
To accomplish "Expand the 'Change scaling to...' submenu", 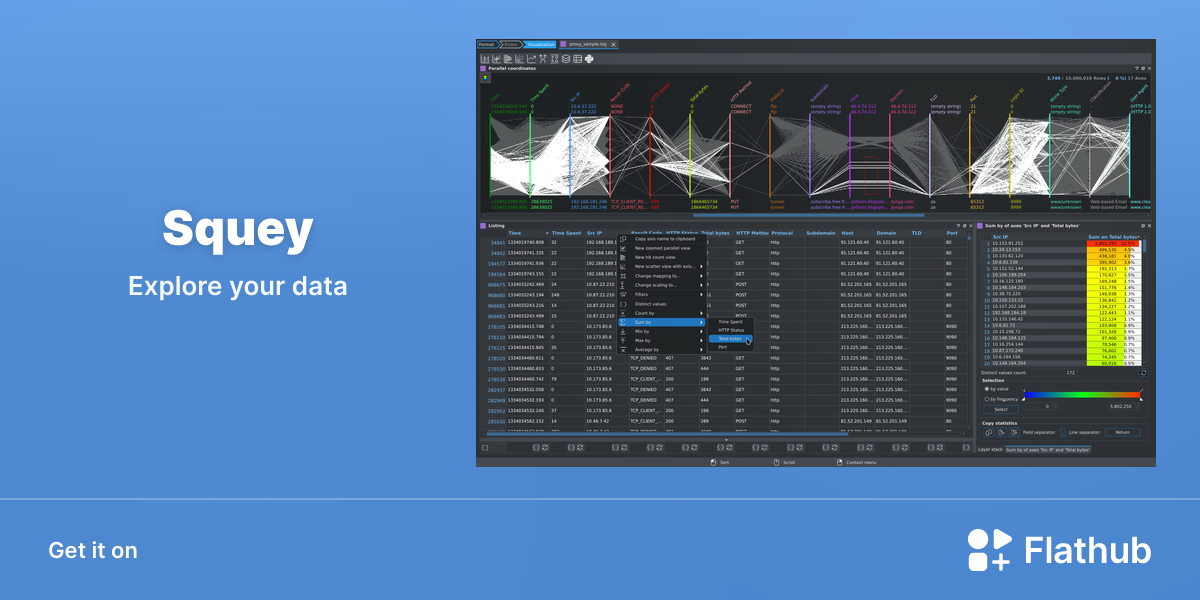I will click(x=662, y=285).
